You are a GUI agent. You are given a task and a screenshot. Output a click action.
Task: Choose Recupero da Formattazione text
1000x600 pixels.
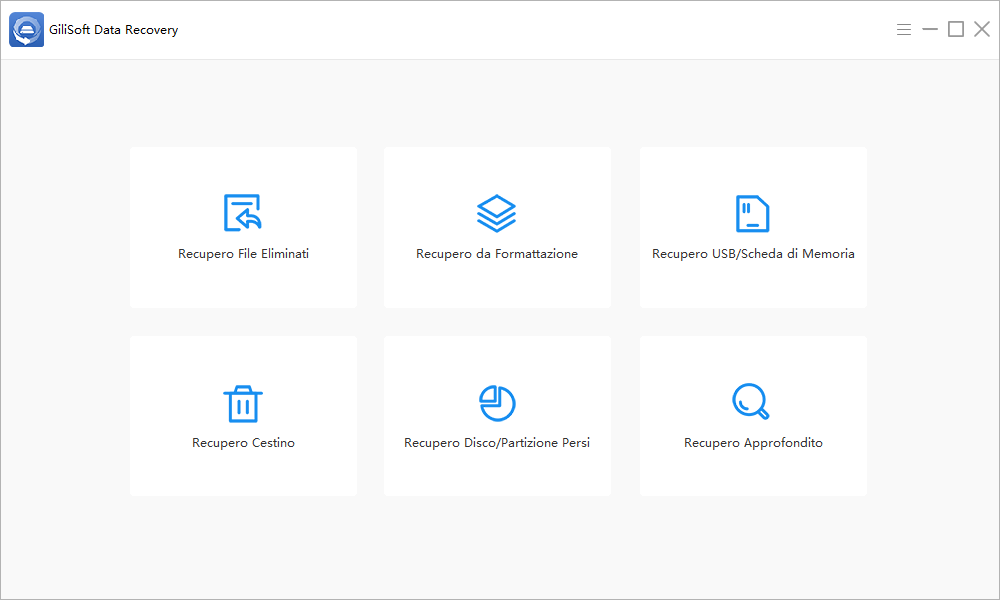497,254
